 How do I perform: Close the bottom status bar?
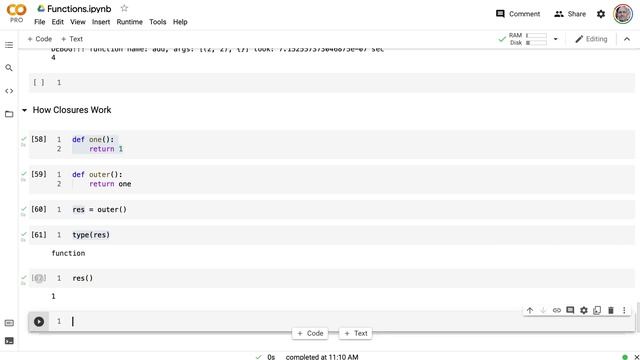(x=636, y=357)
